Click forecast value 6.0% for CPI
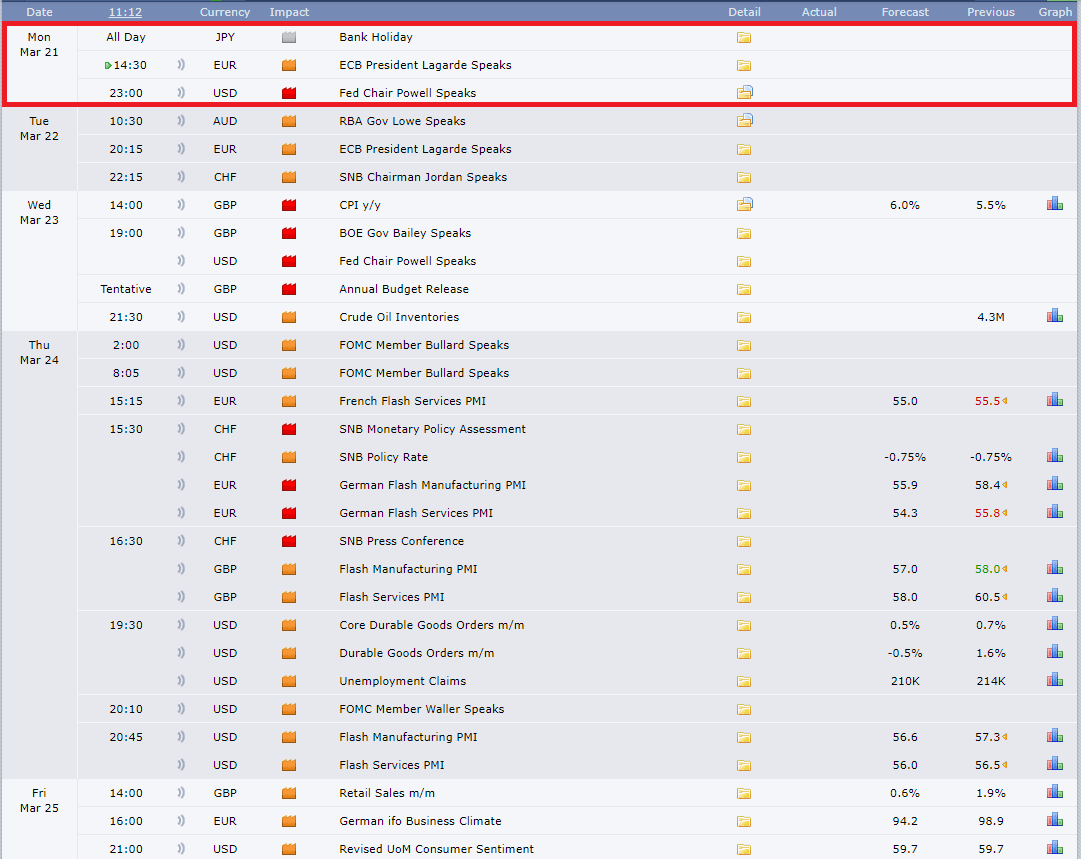Screen dimensions: 1081x859 click(905, 205)
